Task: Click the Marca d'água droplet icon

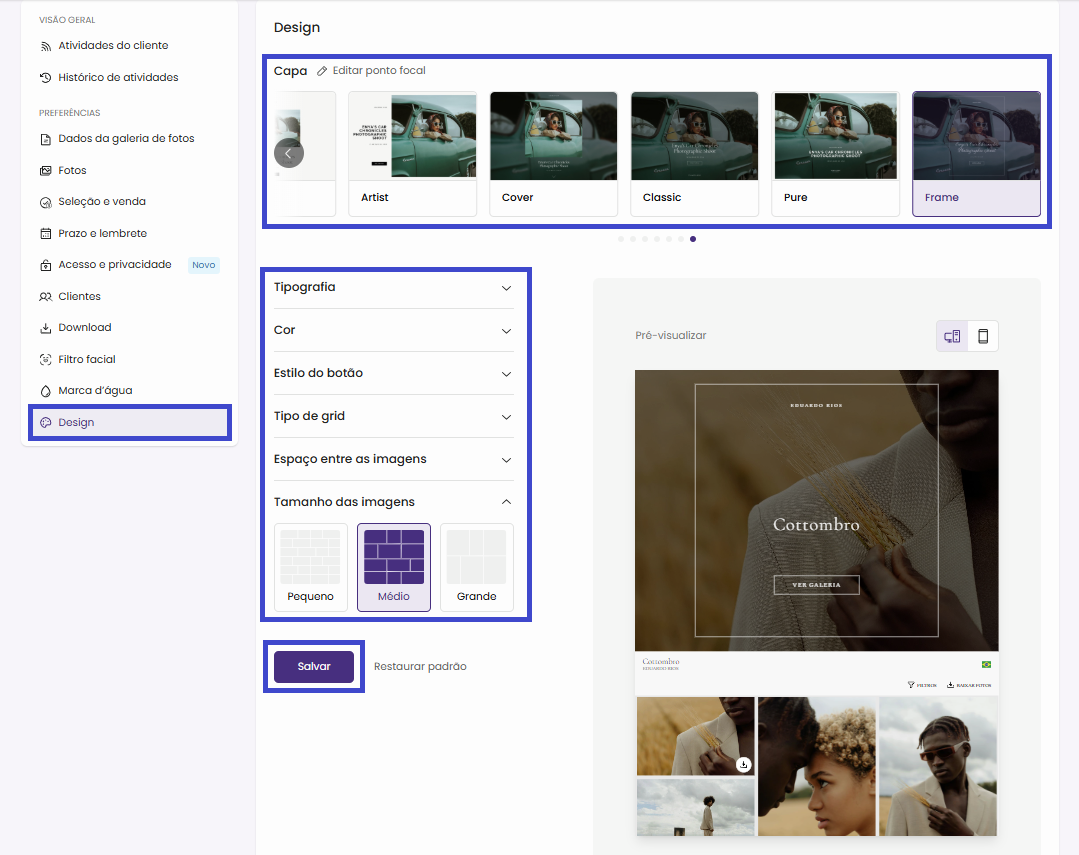Action: [45, 391]
